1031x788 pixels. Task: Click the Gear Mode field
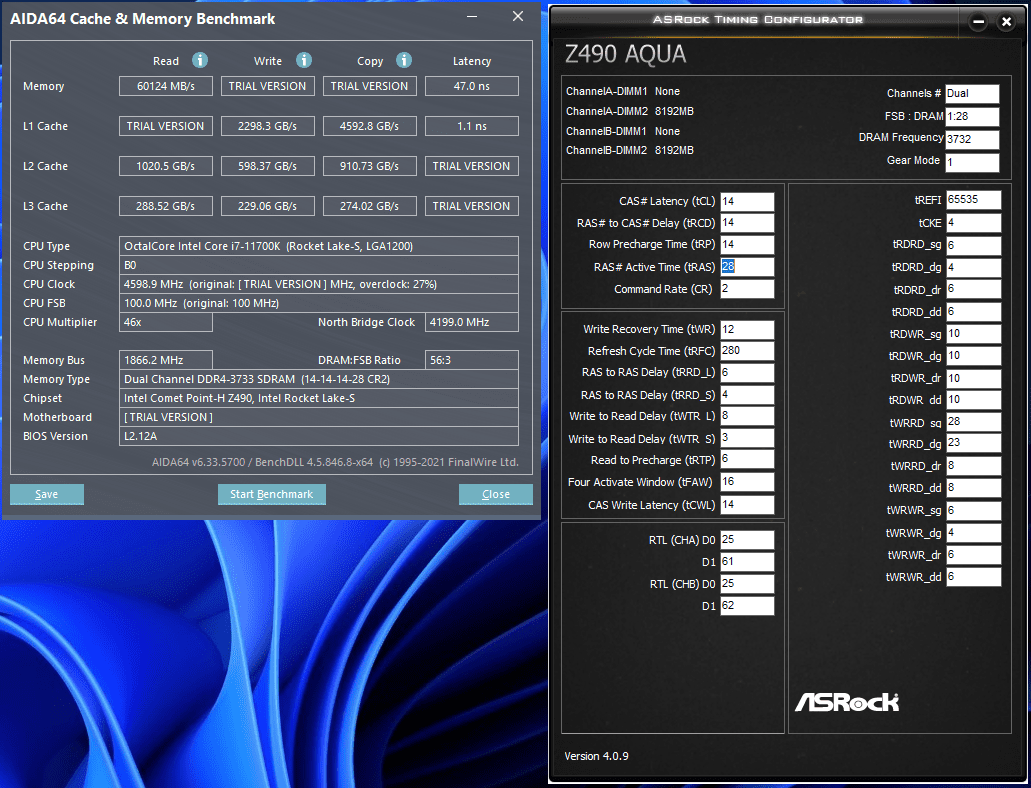972,162
